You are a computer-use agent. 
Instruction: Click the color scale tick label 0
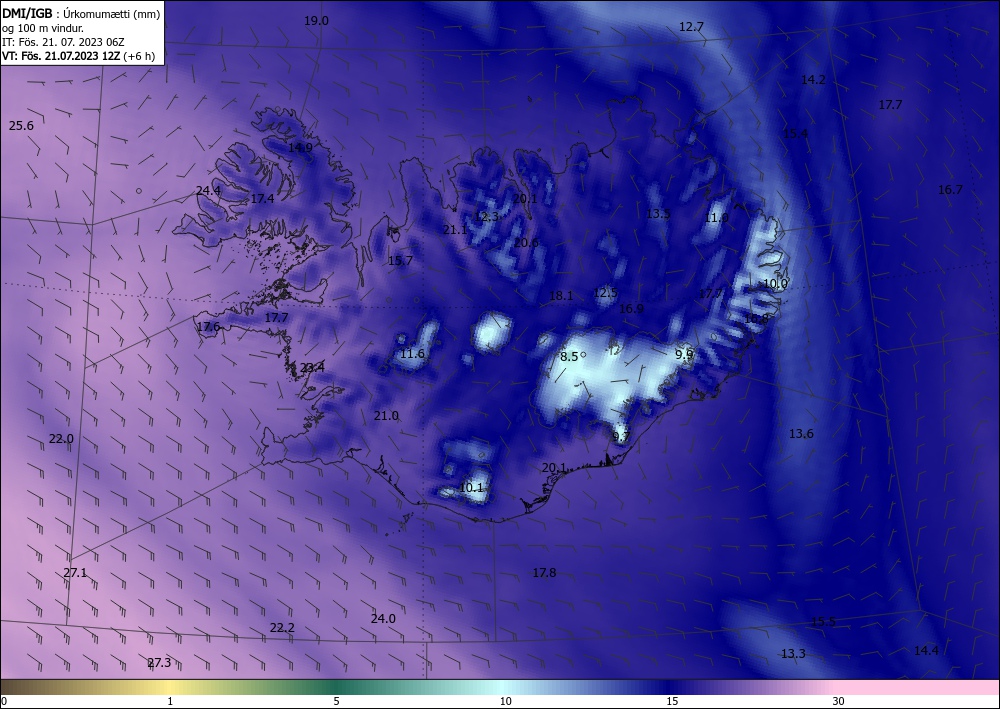coord(4,702)
